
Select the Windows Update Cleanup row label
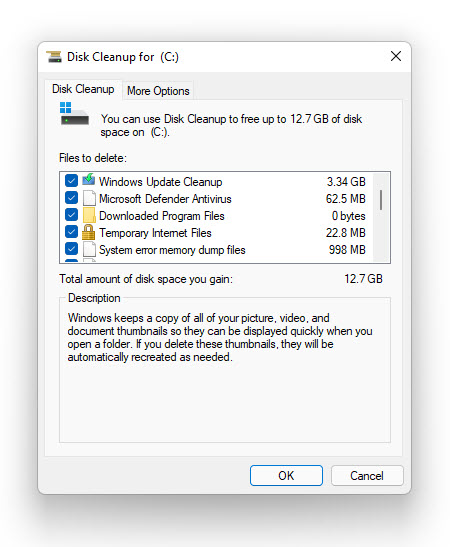point(160,182)
